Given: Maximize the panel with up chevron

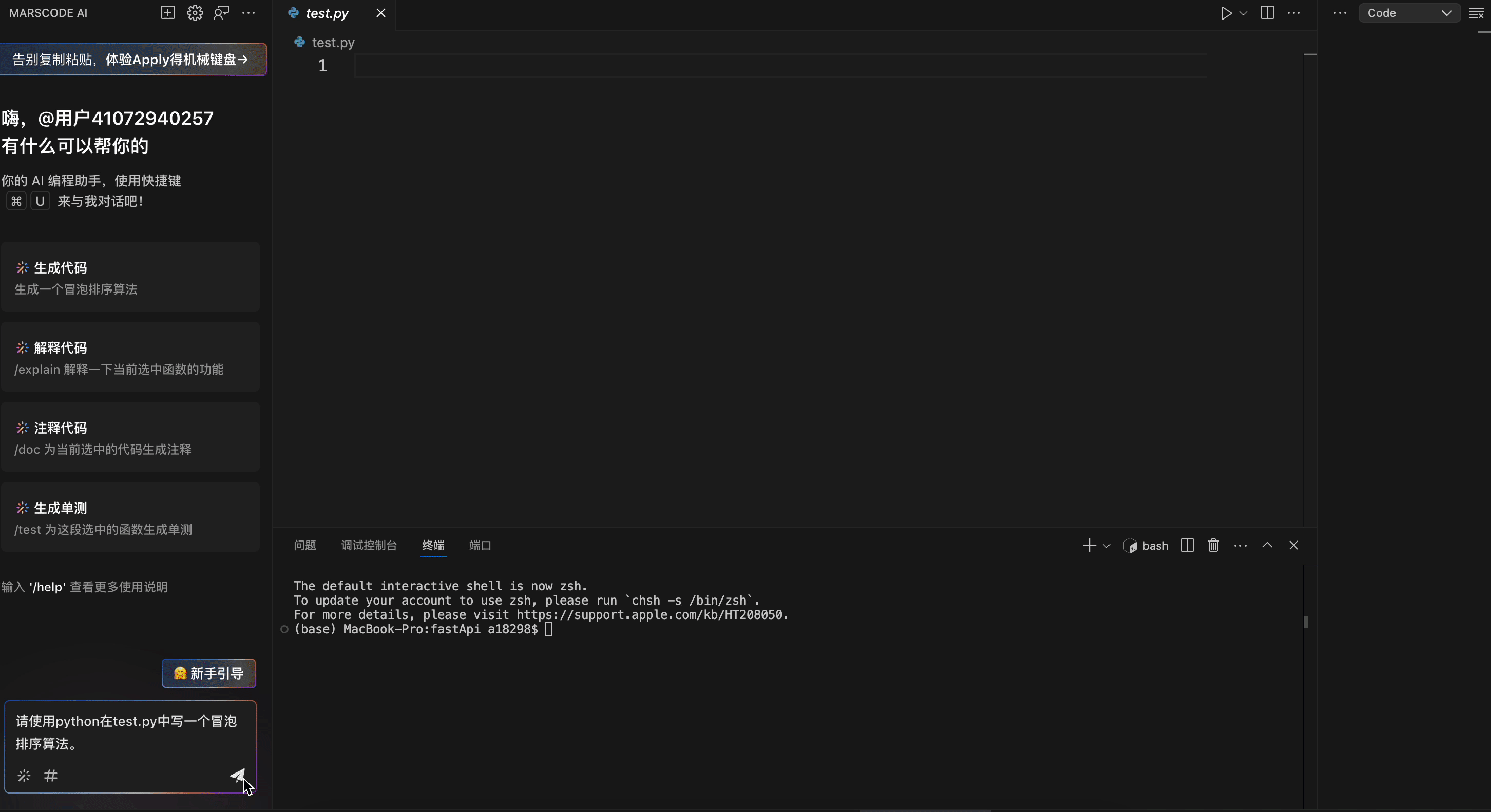Looking at the screenshot, I should pyautogui.click(x=1267, y=545).
